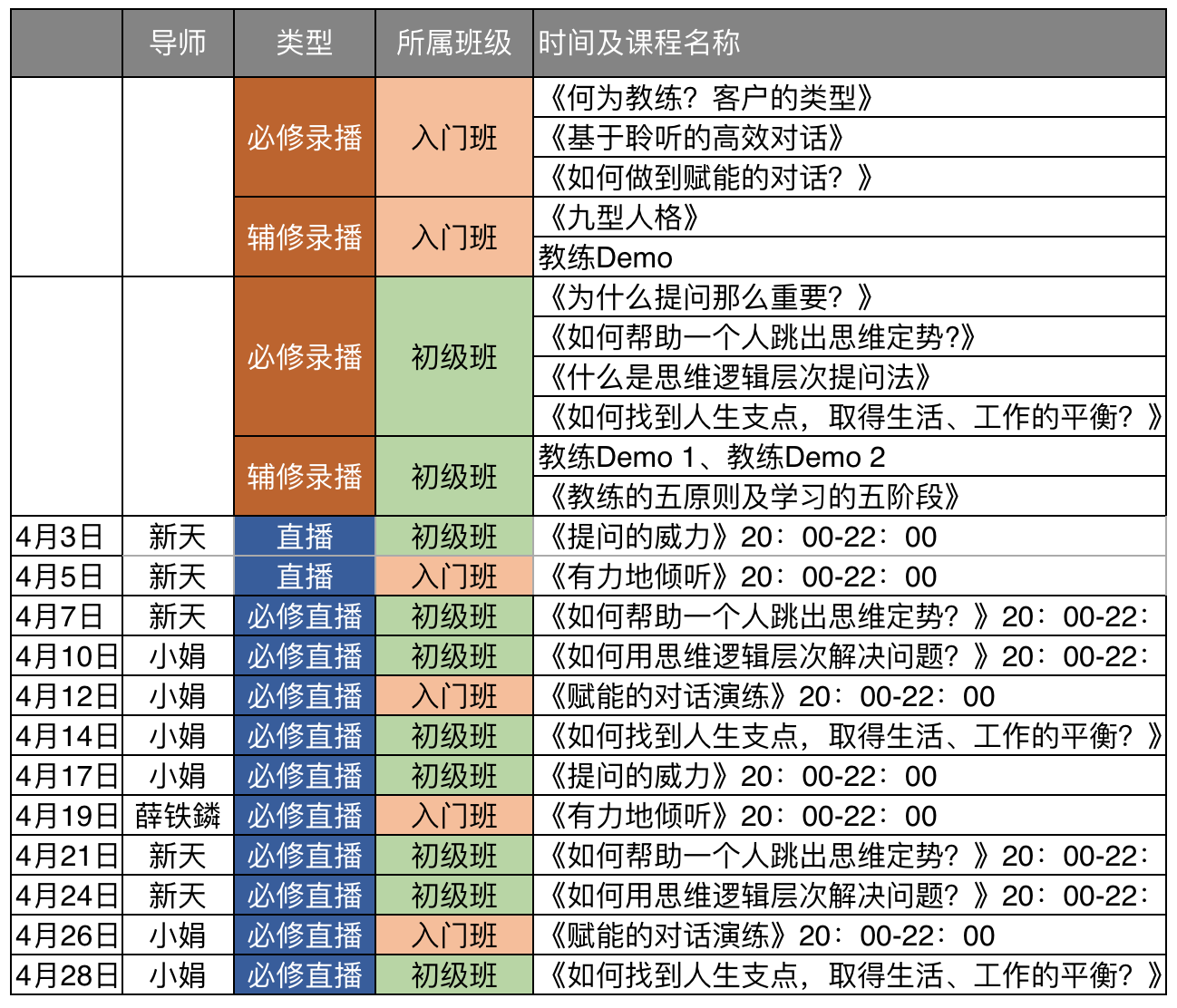The image size is (1177, 1008).
Task: Select the 类型 header cell
Action: coord(304,43)
